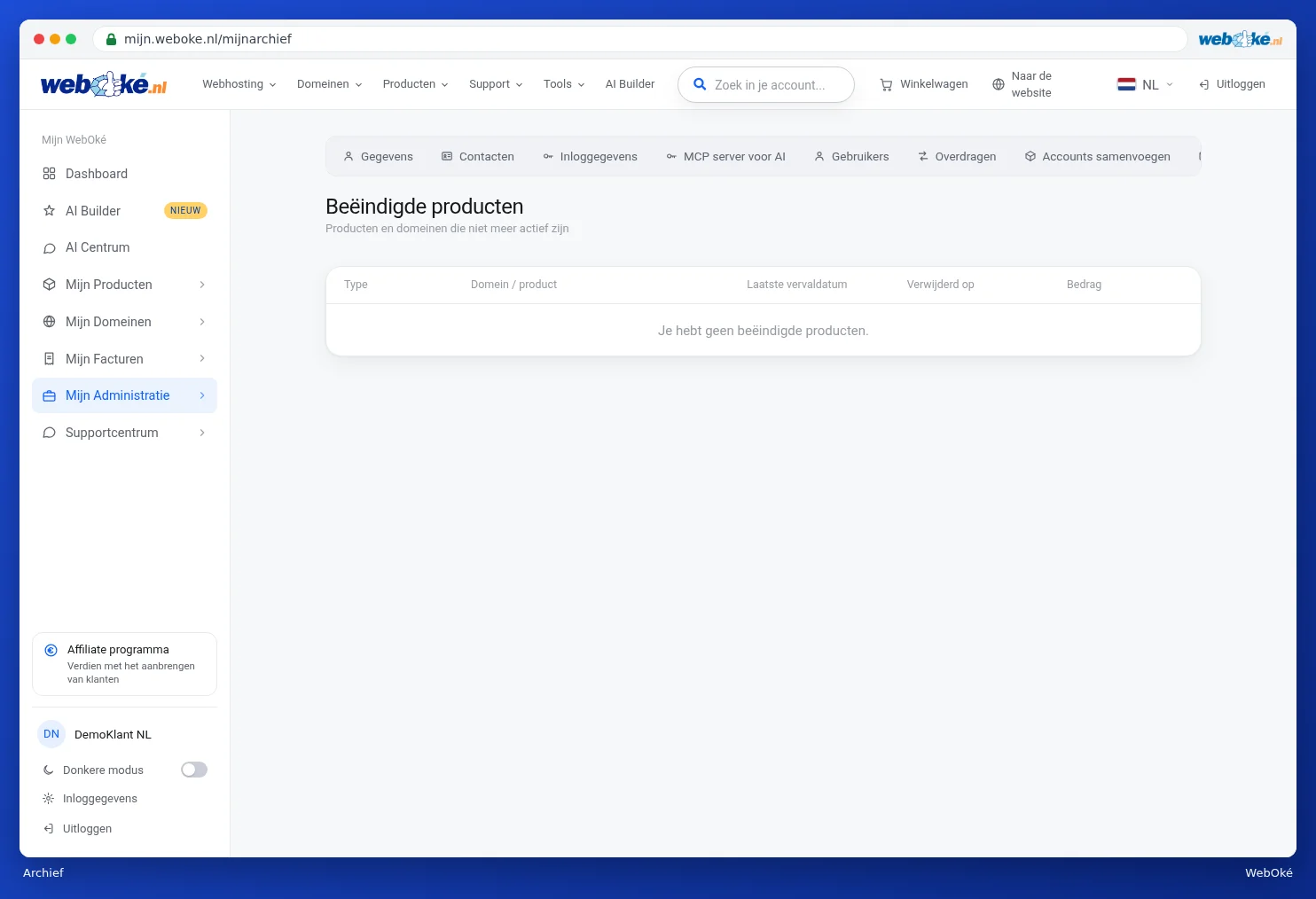Click the Winkelwagen shopping cart icon
1316x899 pixels.
(x=886, y=85)
